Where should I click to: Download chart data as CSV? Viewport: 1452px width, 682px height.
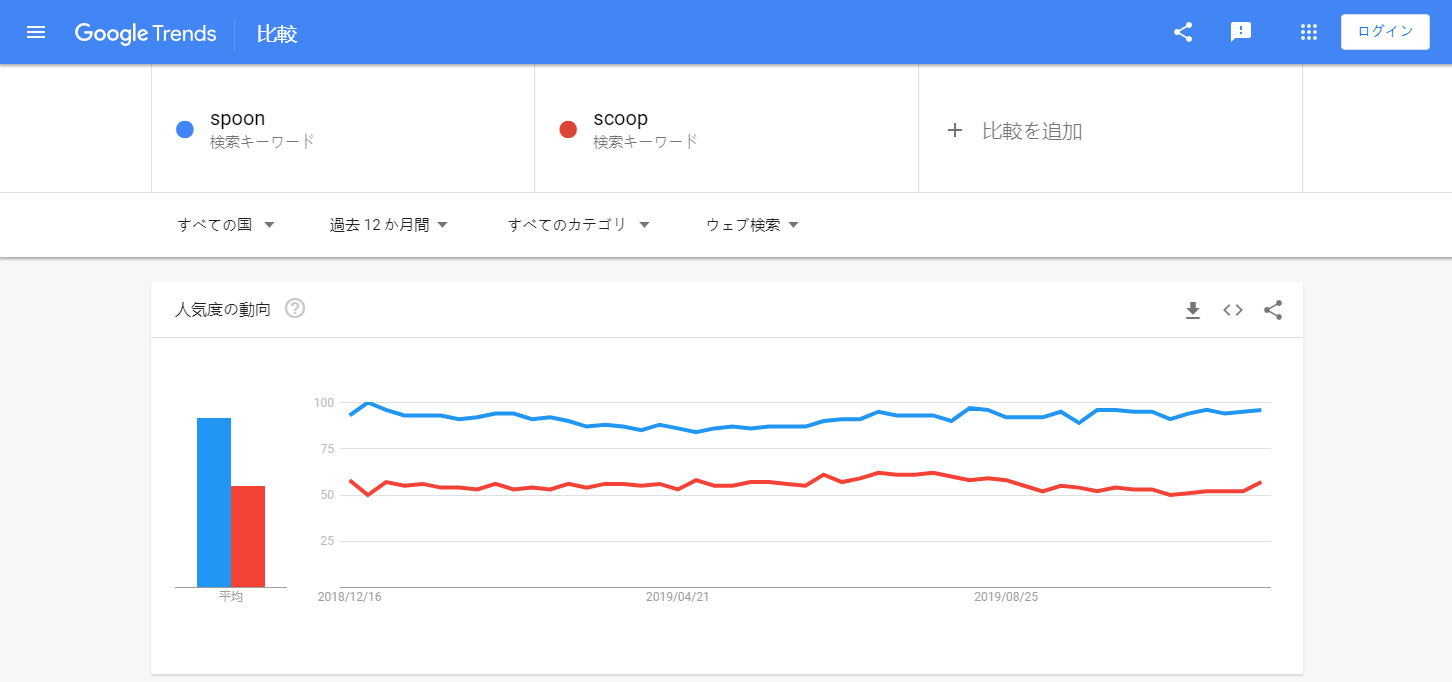(1192, 310)
